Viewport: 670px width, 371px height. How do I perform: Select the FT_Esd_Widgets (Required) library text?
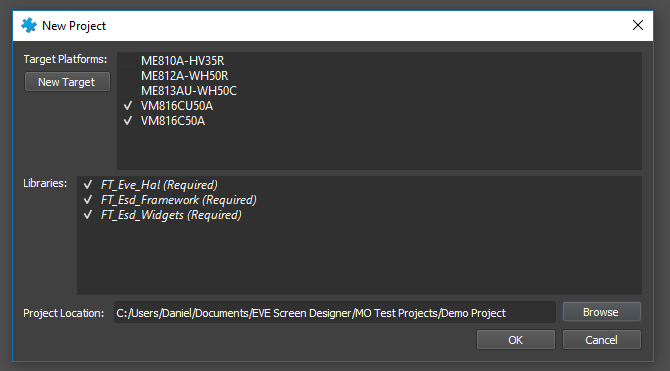(x=171, y=215)
